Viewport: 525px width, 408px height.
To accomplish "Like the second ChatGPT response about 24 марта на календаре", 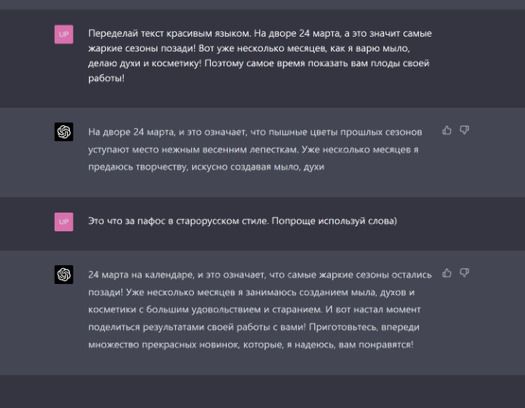I will click(447, 273).
